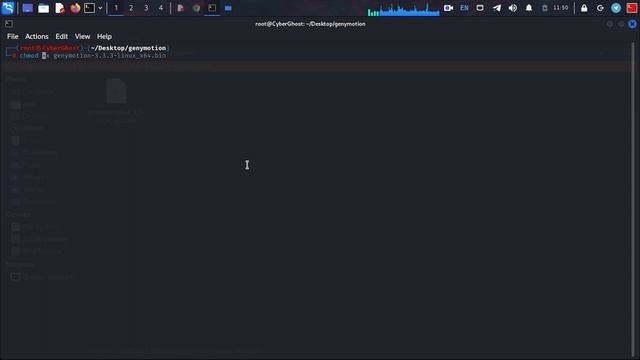Select the active terminal taskbar button

212,8
